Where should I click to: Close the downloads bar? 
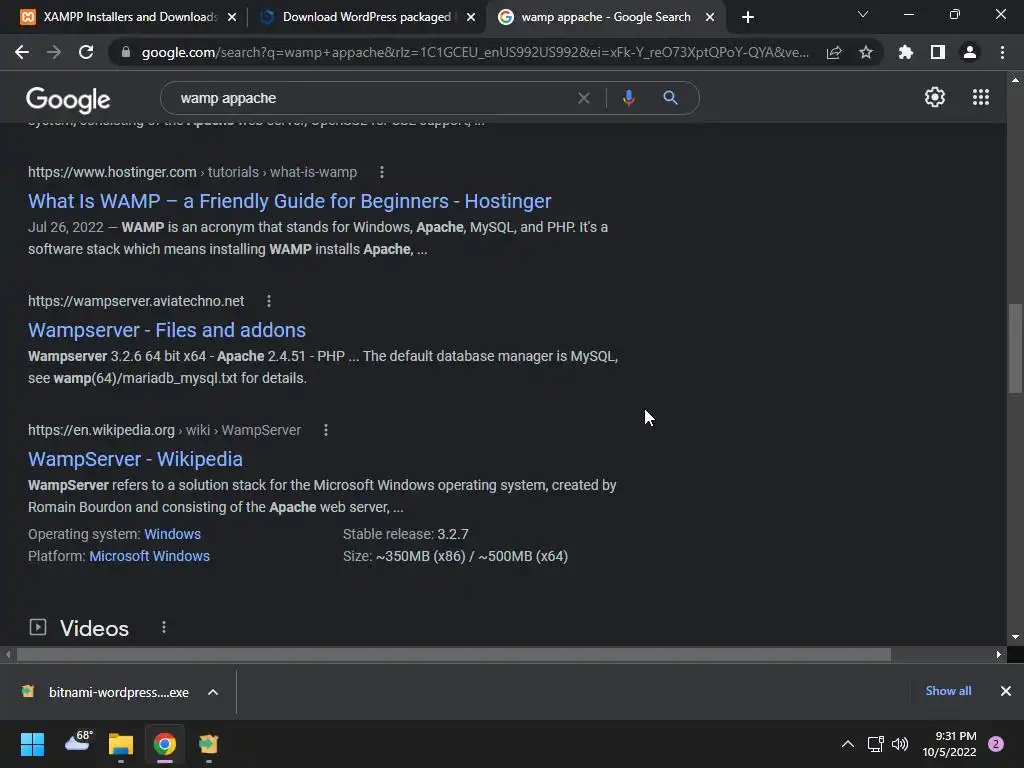click(x=1006, y=691)
